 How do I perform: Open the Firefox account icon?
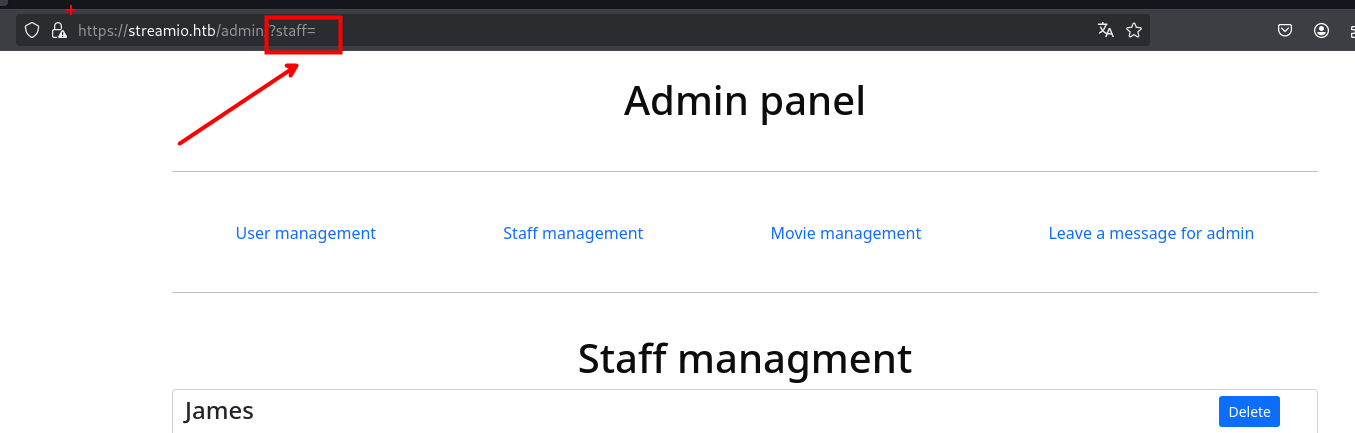tap(1322, 30)
